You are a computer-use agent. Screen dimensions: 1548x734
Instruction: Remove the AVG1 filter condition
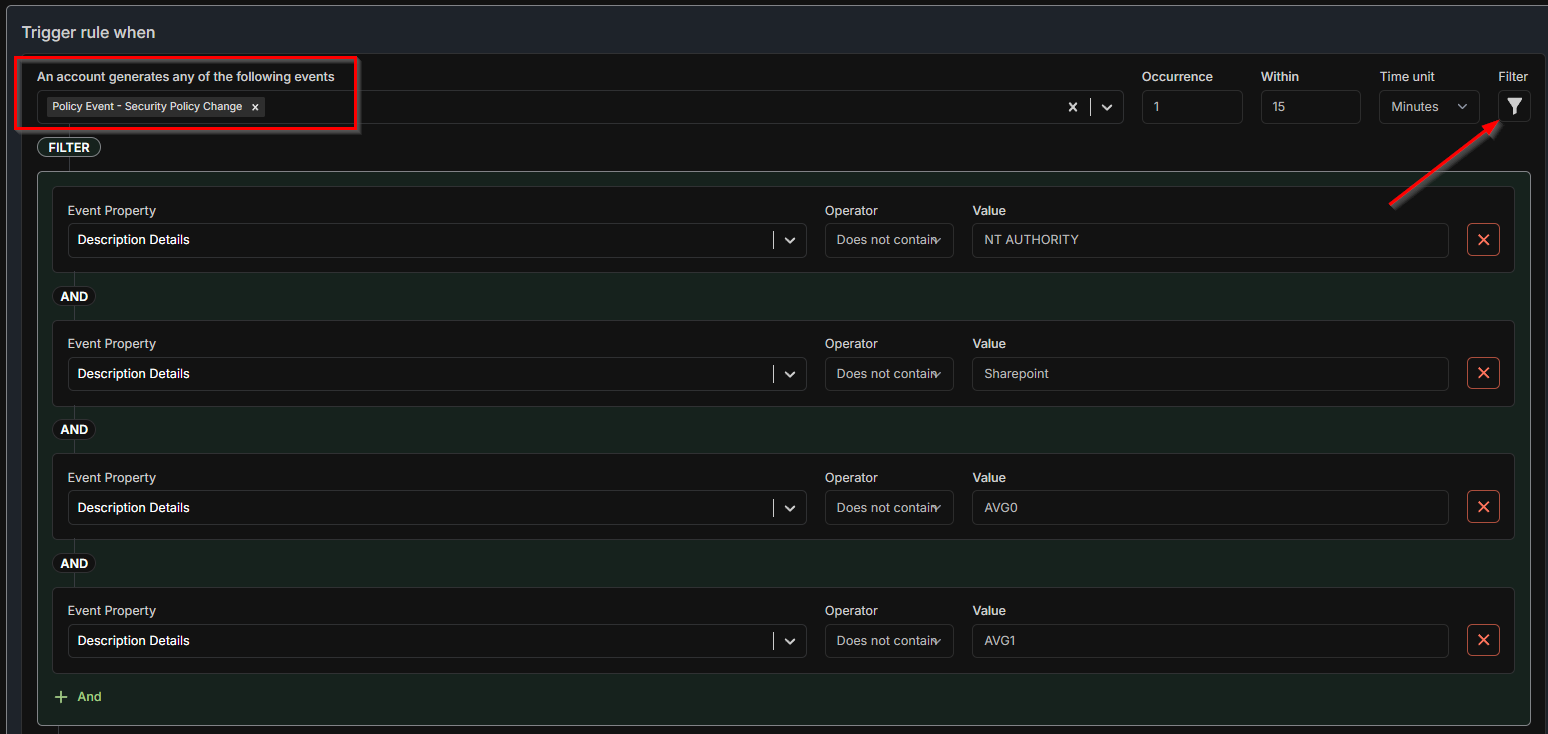click(x=1482, y=640)
